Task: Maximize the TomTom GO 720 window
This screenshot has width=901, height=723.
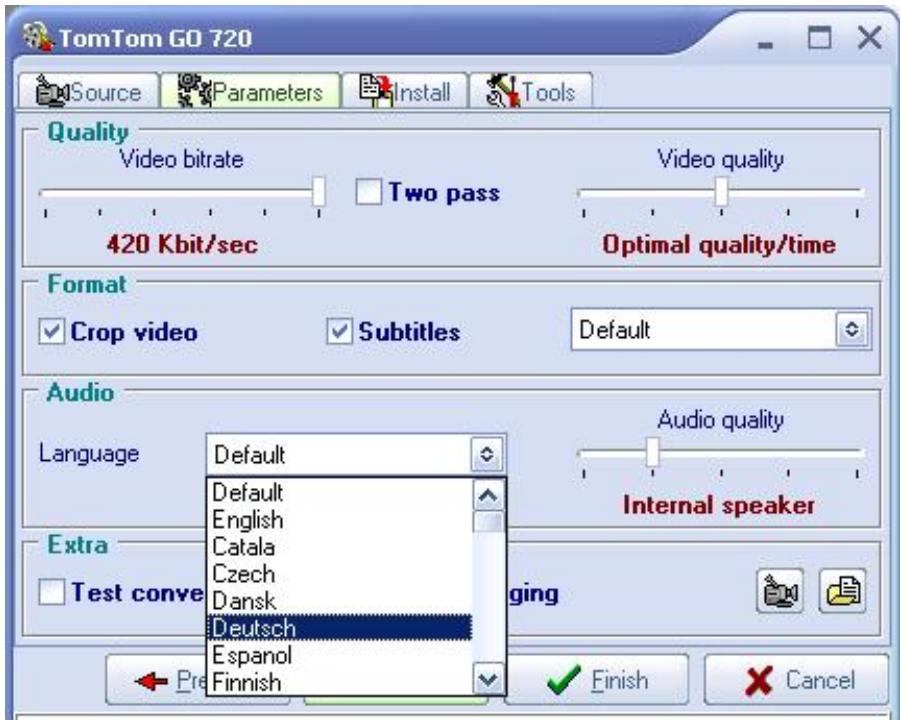Action: (x=819, y=39)
